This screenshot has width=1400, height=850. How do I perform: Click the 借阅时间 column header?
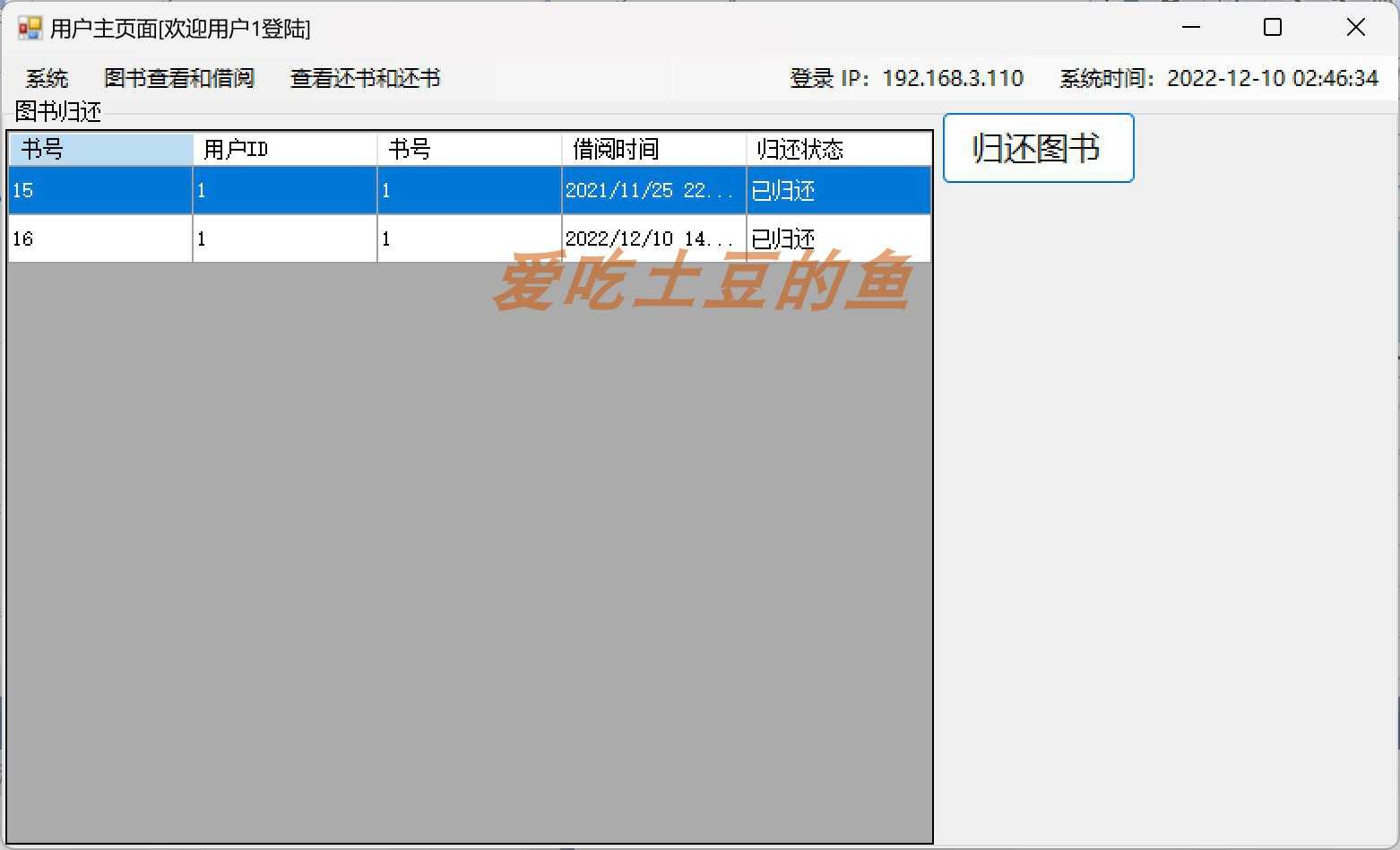[x=653, y=149]
